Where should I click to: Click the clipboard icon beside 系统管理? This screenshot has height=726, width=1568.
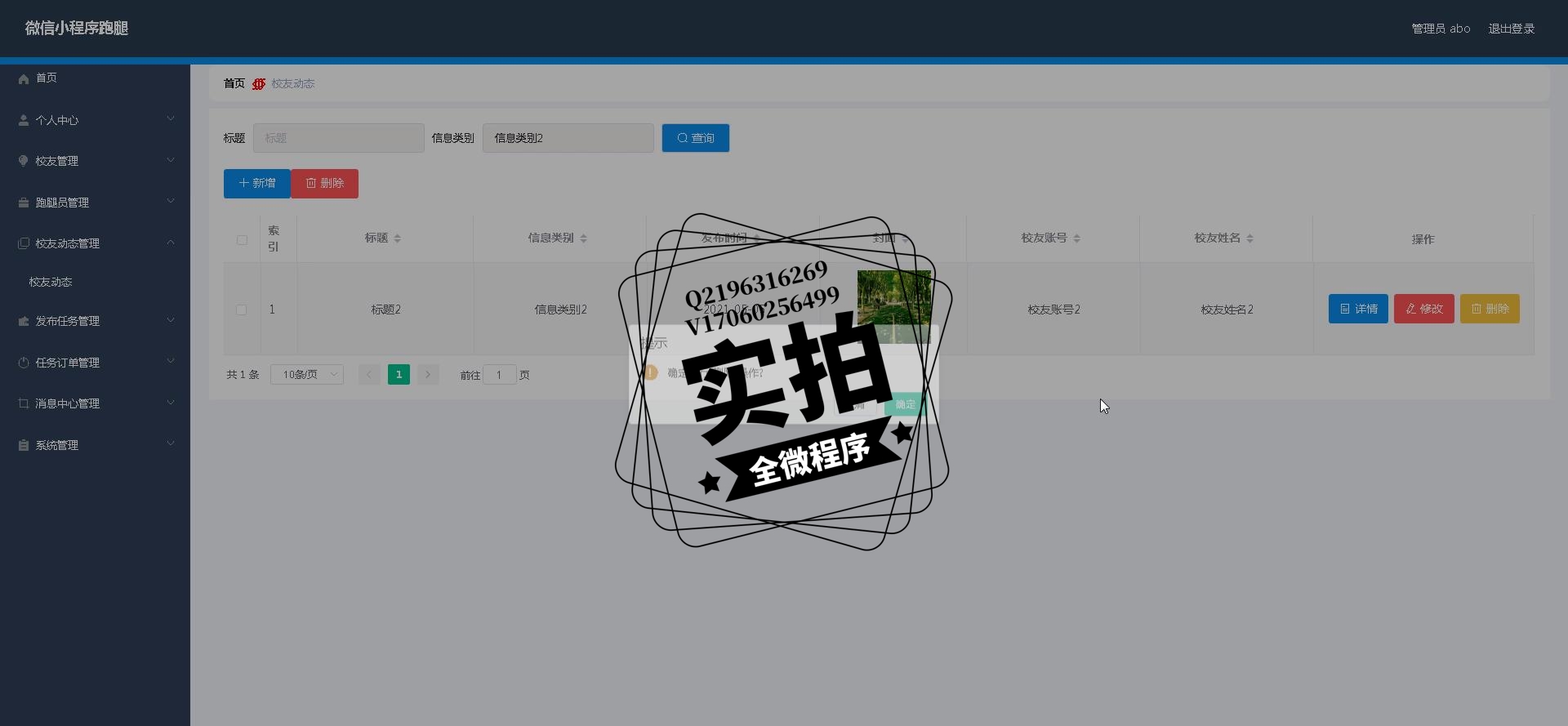coord(24,445)
